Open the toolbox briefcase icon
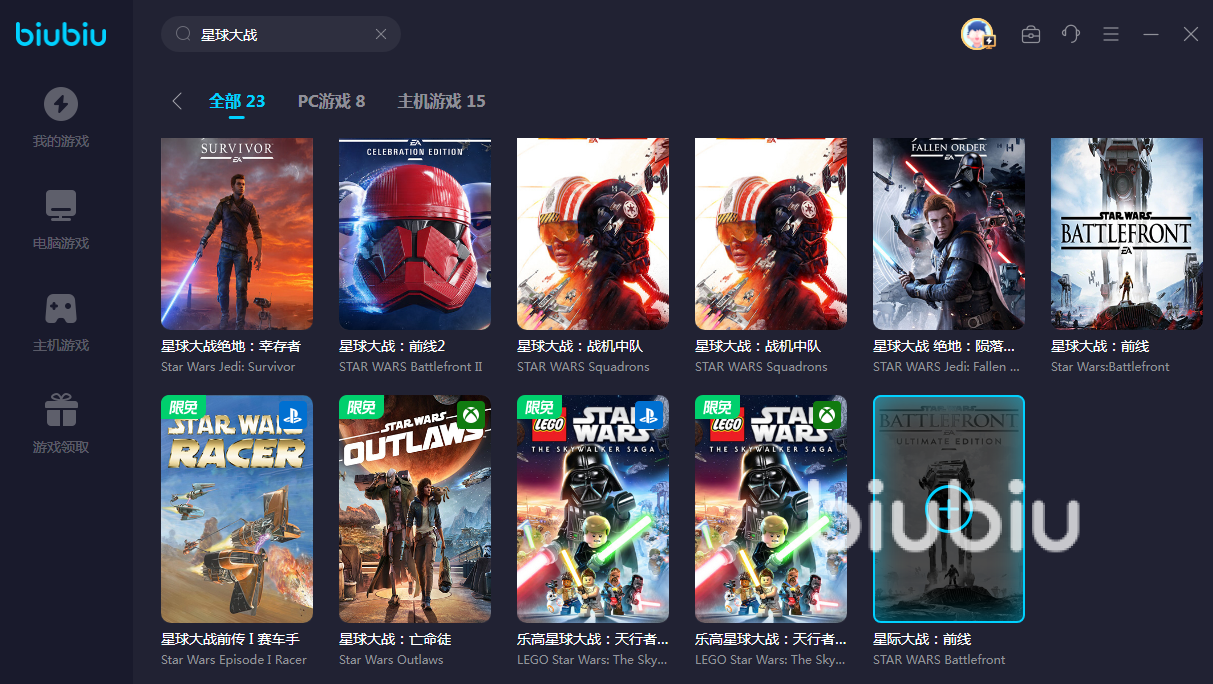This screenshot has height=684, width=1213. click(x=1030, y=34)
